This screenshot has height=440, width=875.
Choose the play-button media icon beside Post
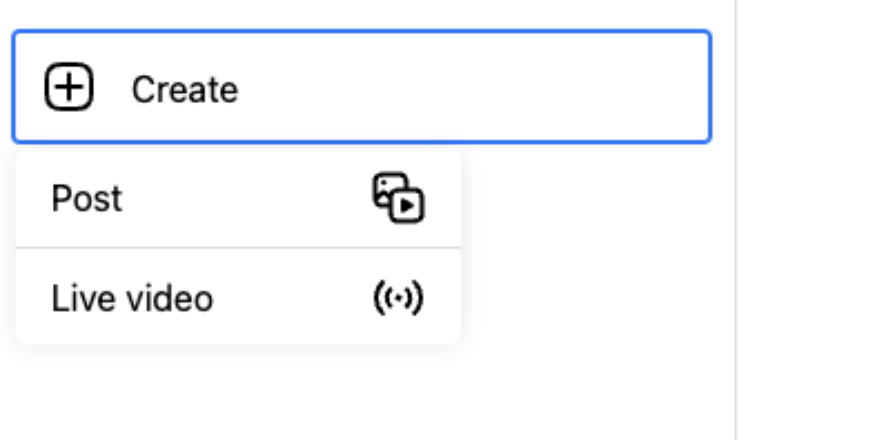(x=398, y=197)
